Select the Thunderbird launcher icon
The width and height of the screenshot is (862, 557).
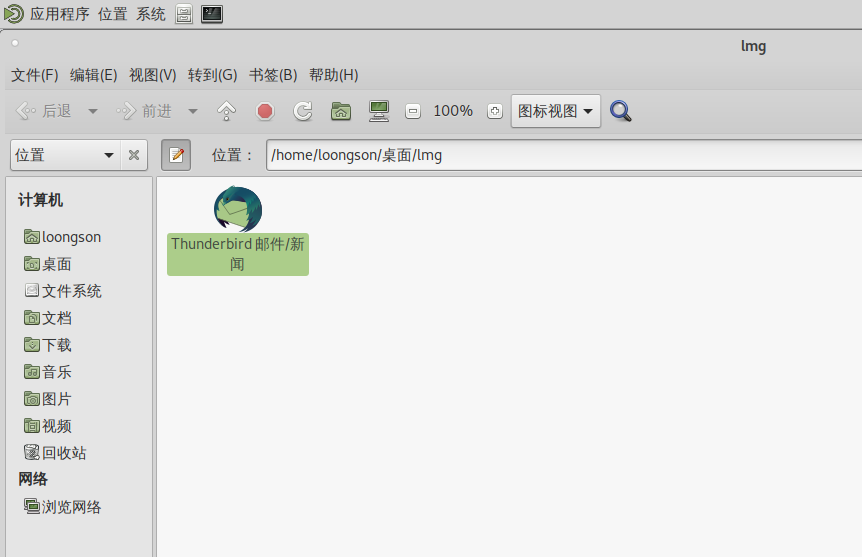pyautogui.click(x=238, y=208)
